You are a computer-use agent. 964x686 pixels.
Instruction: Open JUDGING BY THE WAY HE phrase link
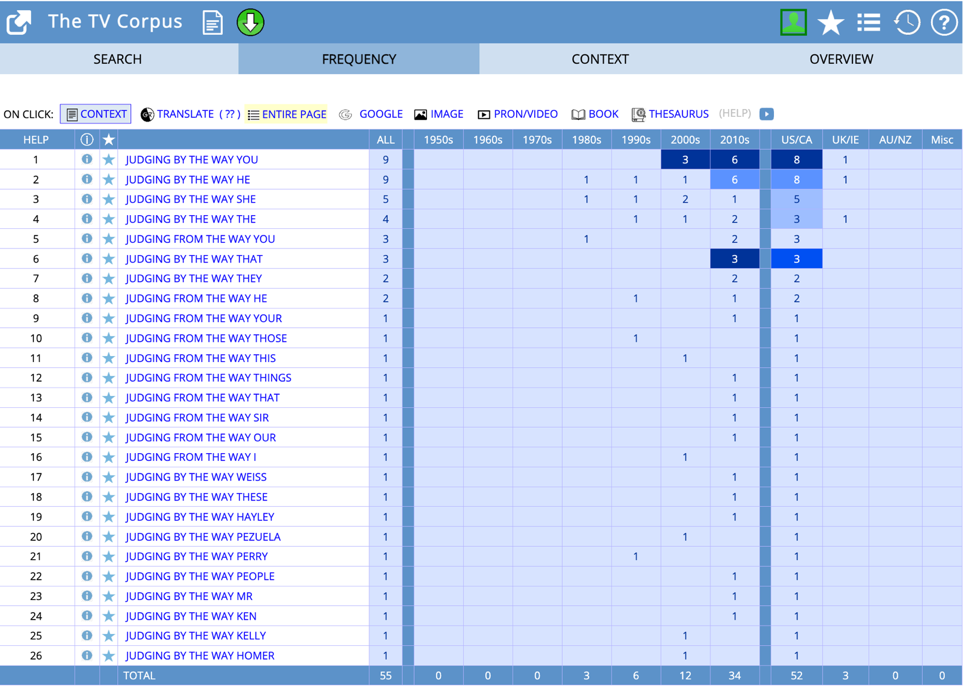click(x=188, y=179)
